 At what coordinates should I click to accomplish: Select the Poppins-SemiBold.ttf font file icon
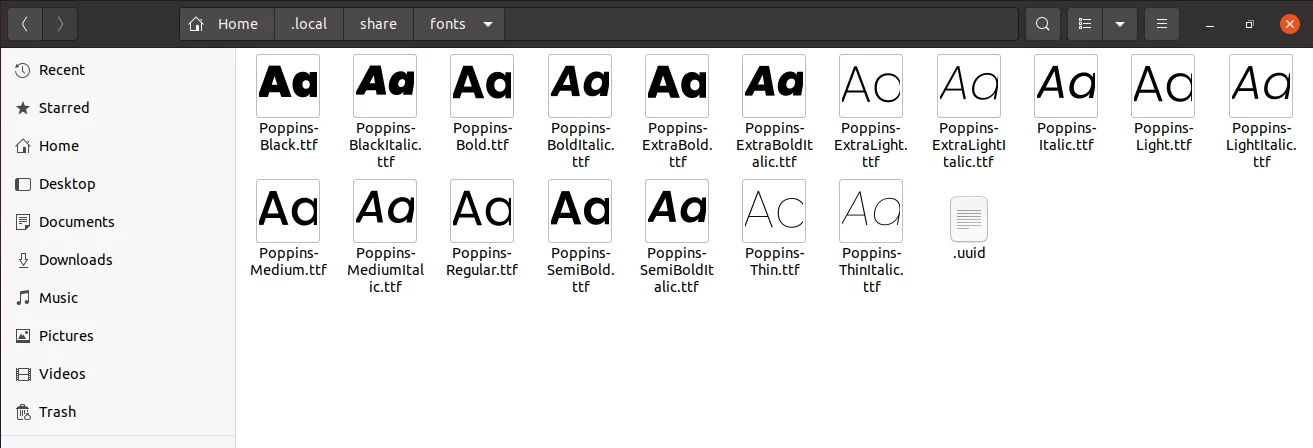pos(580,211)
